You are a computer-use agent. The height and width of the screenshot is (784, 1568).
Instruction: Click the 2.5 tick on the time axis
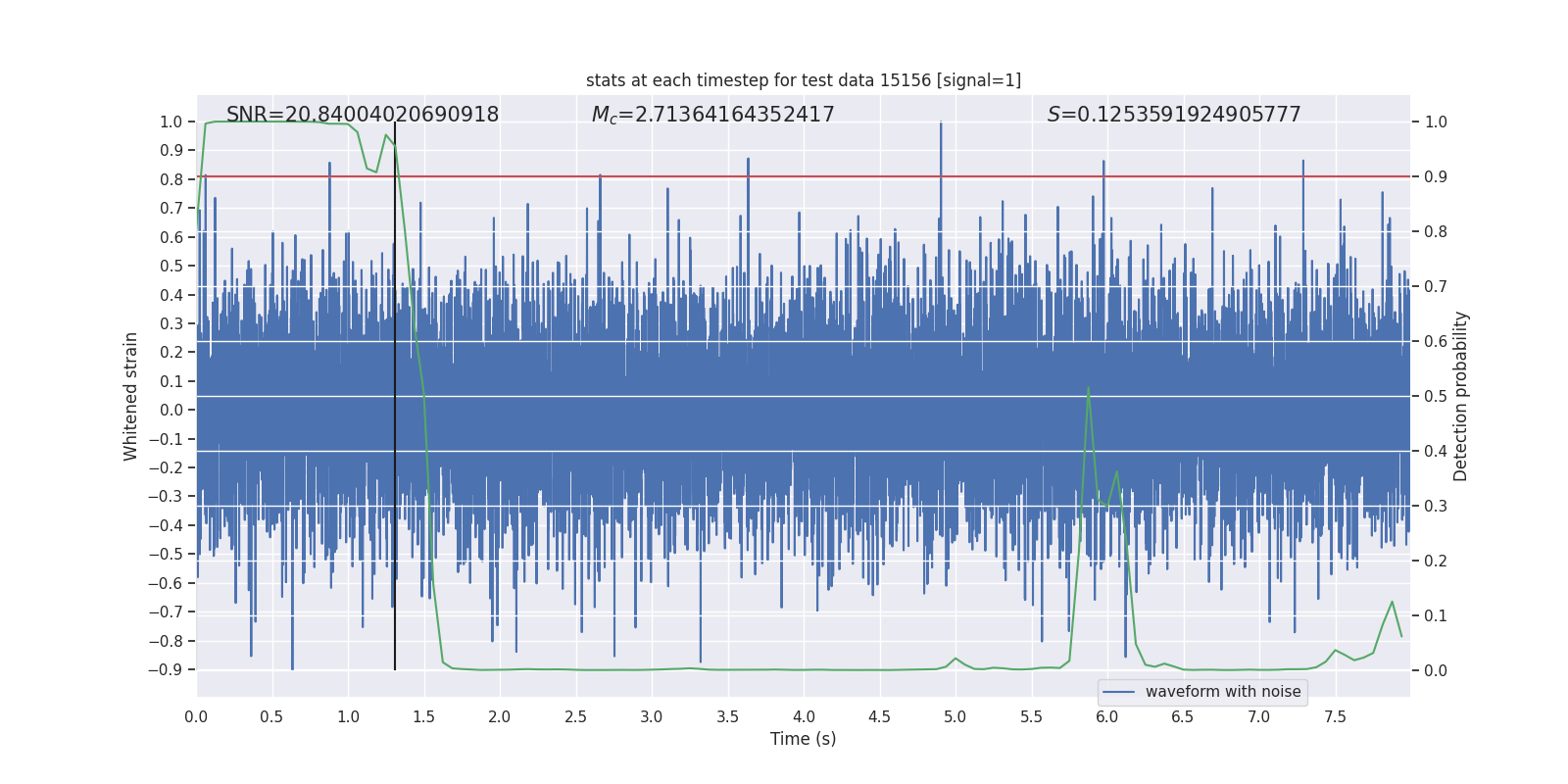coord(575,716)
